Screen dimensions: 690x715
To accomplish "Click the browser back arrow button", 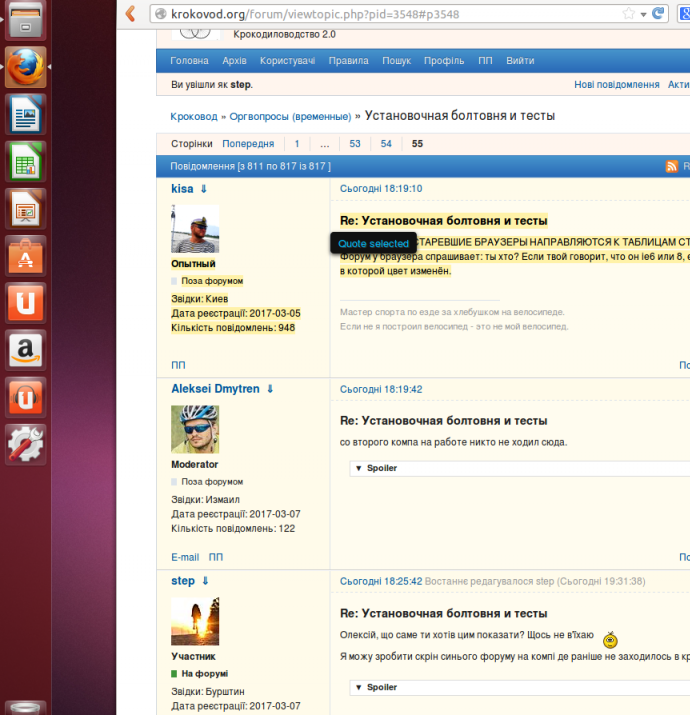I will point(130,13).
